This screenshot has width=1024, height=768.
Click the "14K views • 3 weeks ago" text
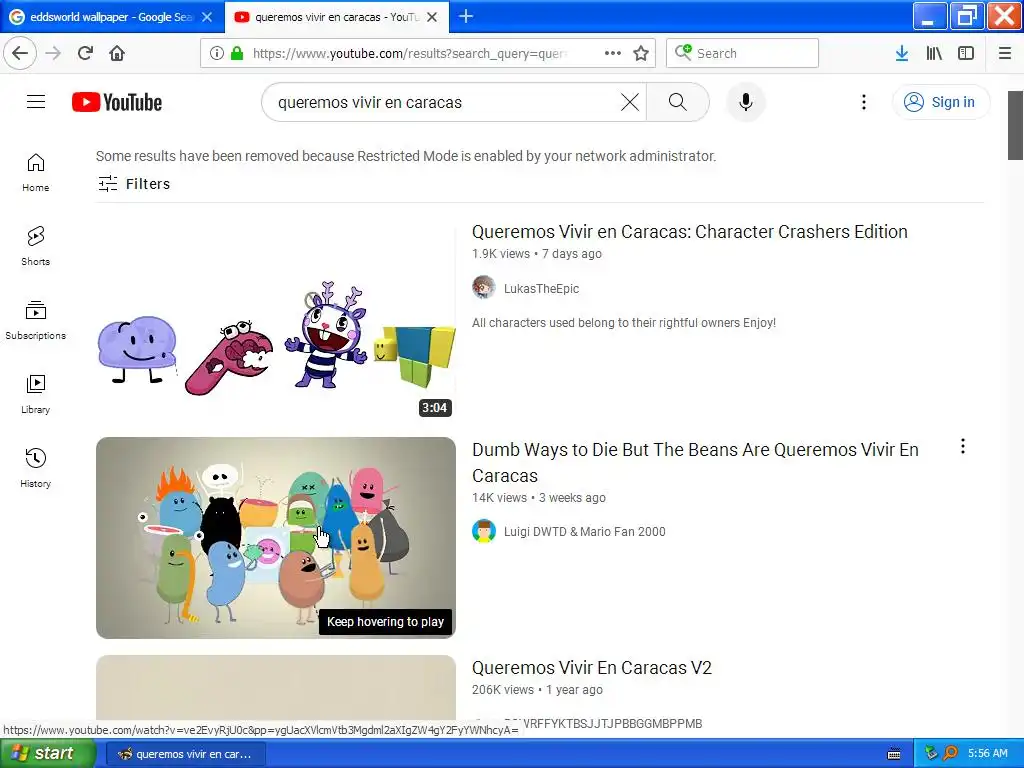[x=539, y=498]
